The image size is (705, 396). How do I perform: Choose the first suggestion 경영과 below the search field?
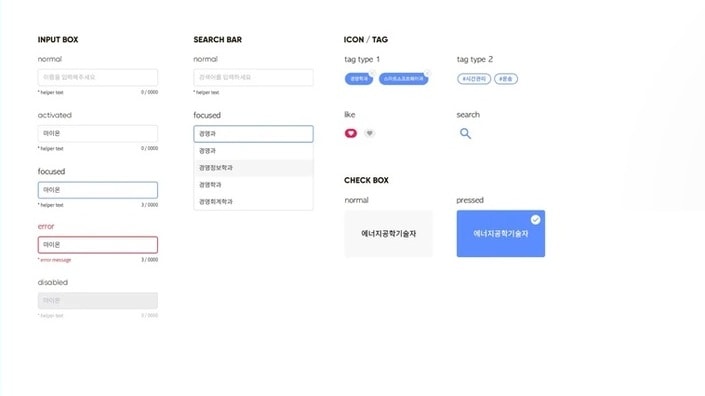point(253,151)
